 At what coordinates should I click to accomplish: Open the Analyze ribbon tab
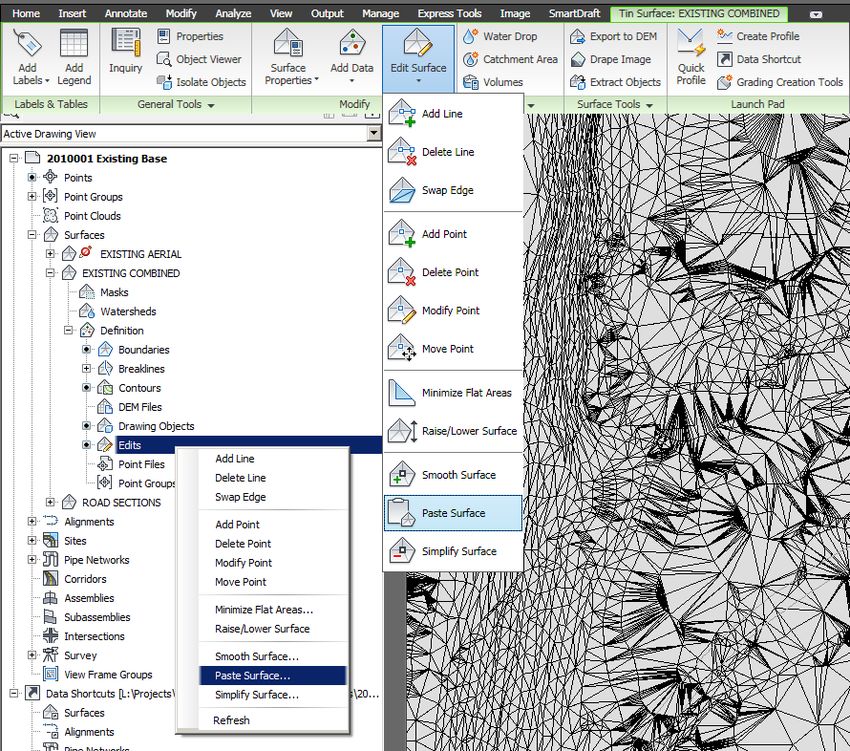click(x=233, y=13)
